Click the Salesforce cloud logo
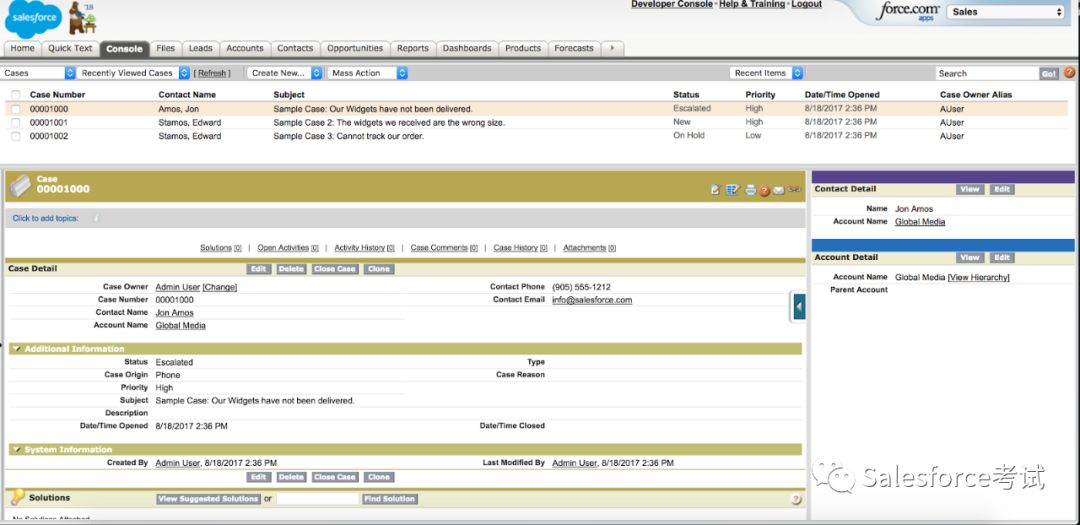This screenshot has width=1080, height=525. coord(32,19)
